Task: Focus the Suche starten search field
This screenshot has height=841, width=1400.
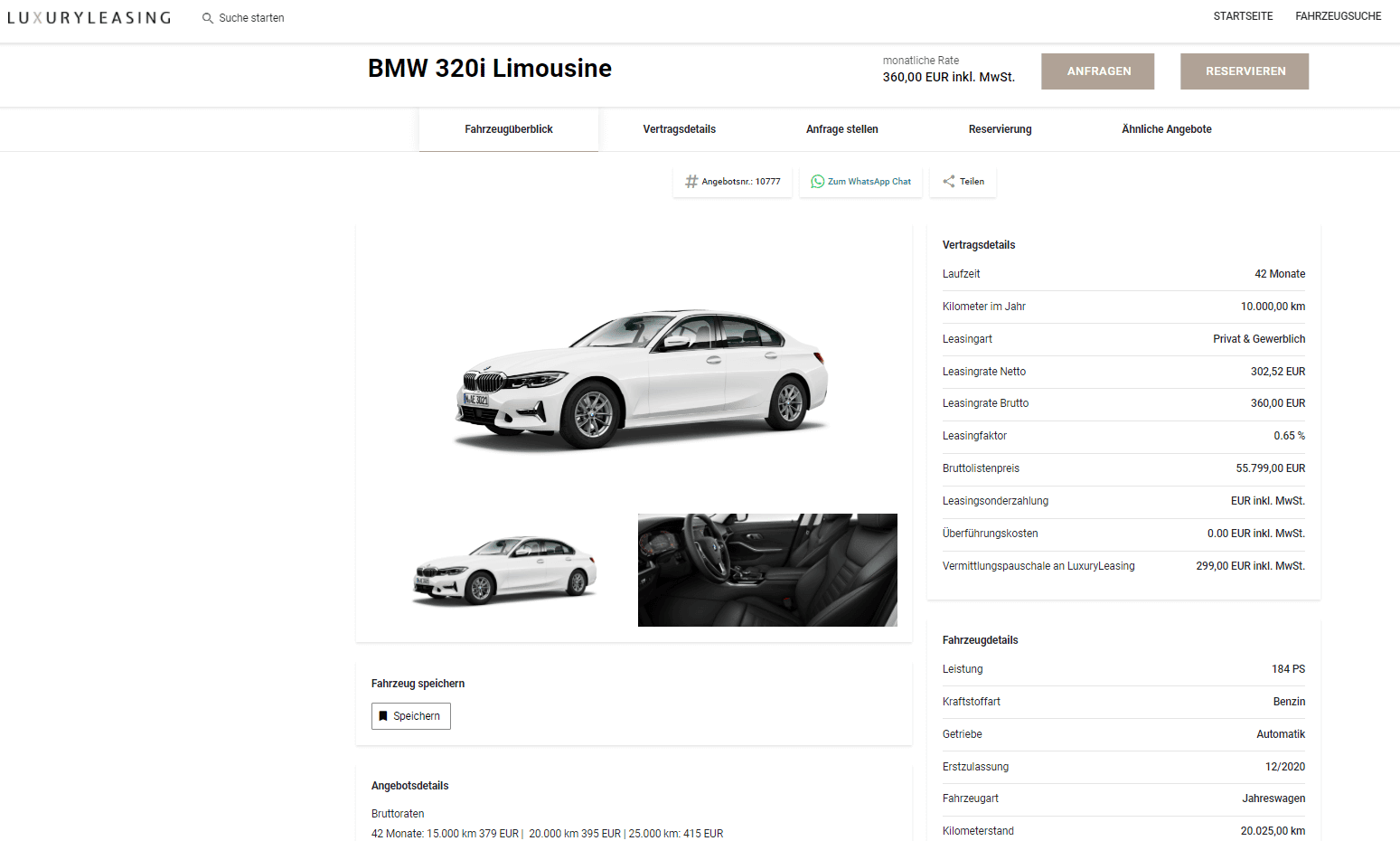Action: 251,18
